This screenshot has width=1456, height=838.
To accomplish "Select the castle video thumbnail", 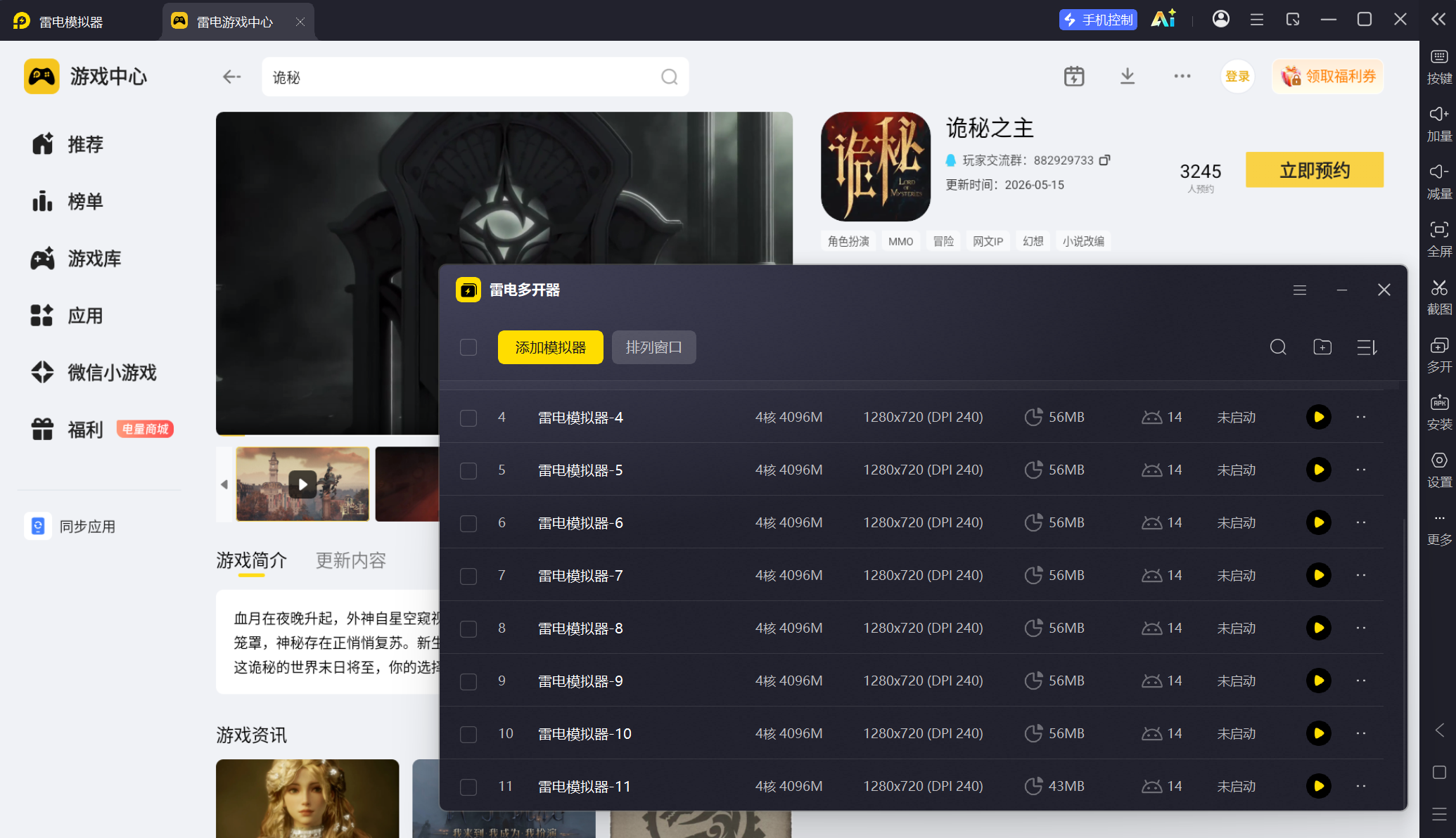I will click(302, 484).
